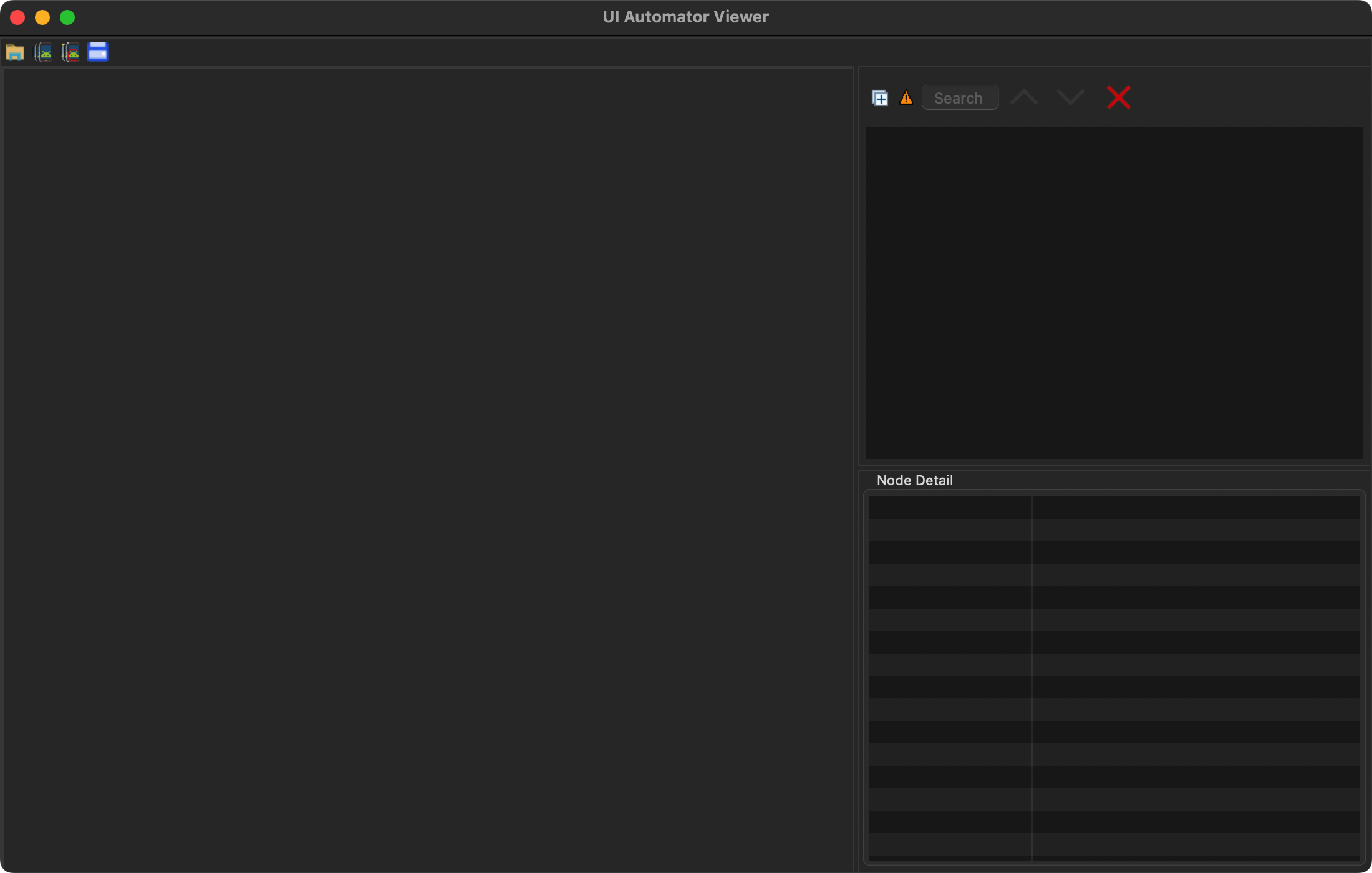Jump to next search result with down chevron
Screen dimensions: 1372x873
(x=1071, y=98)
